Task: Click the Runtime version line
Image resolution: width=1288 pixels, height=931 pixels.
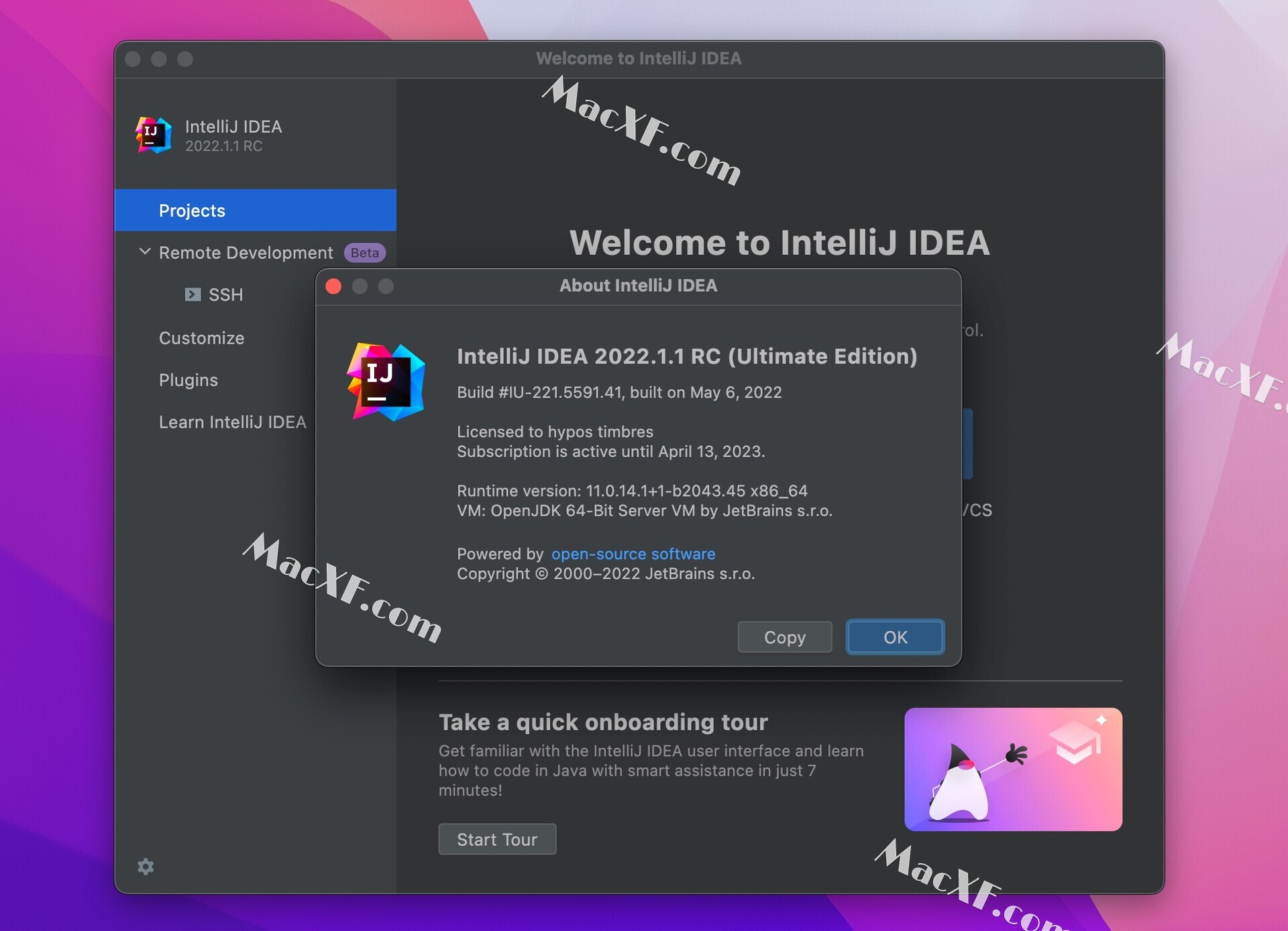Action: click(x=632, y=491)
